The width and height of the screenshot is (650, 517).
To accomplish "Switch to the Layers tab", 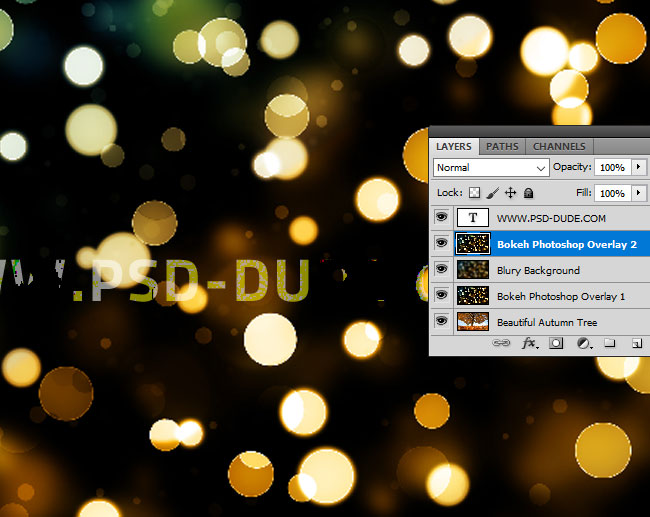I will pos(454,146).
